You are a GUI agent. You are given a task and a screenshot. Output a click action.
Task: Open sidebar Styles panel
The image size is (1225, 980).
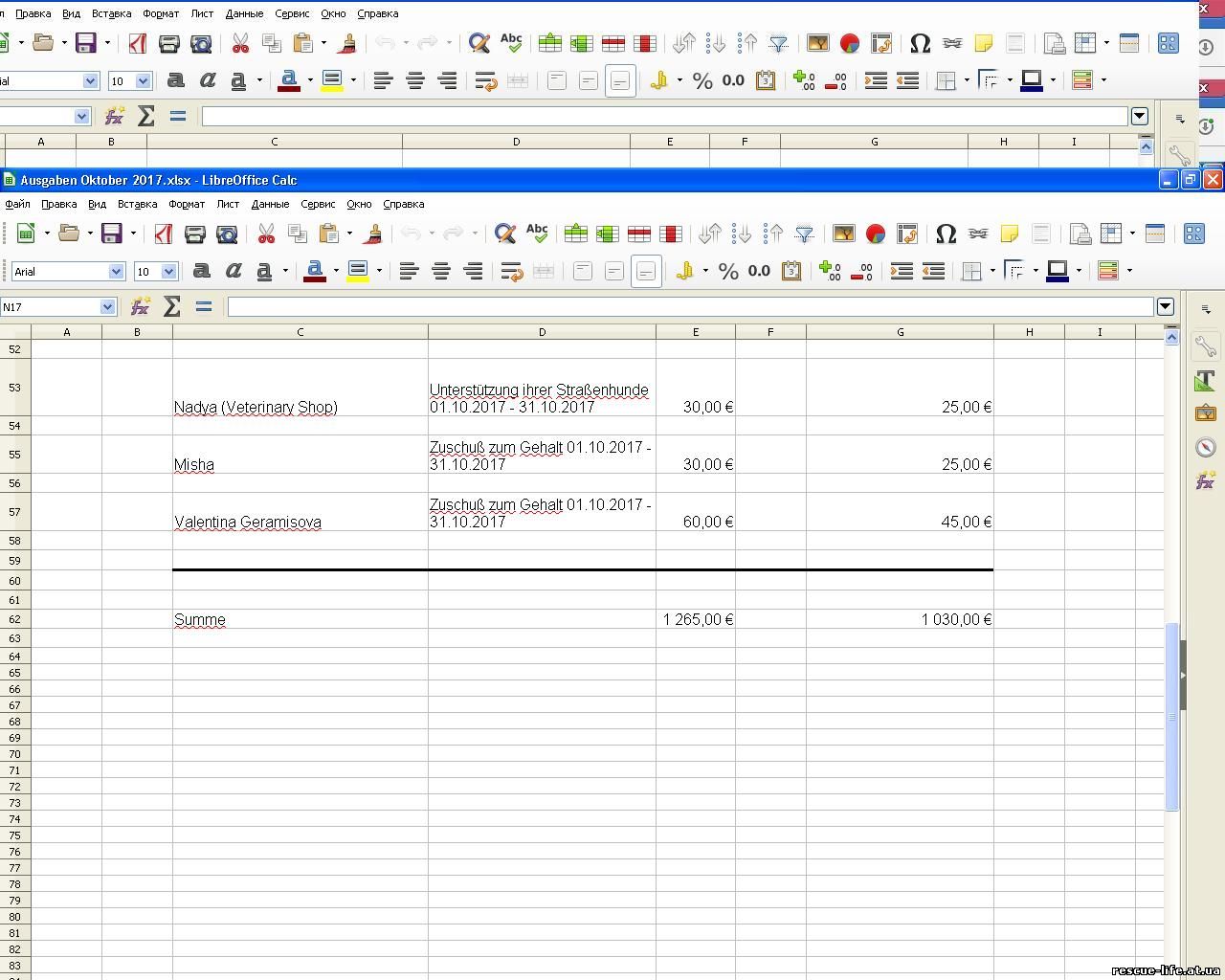[1206, 380]
